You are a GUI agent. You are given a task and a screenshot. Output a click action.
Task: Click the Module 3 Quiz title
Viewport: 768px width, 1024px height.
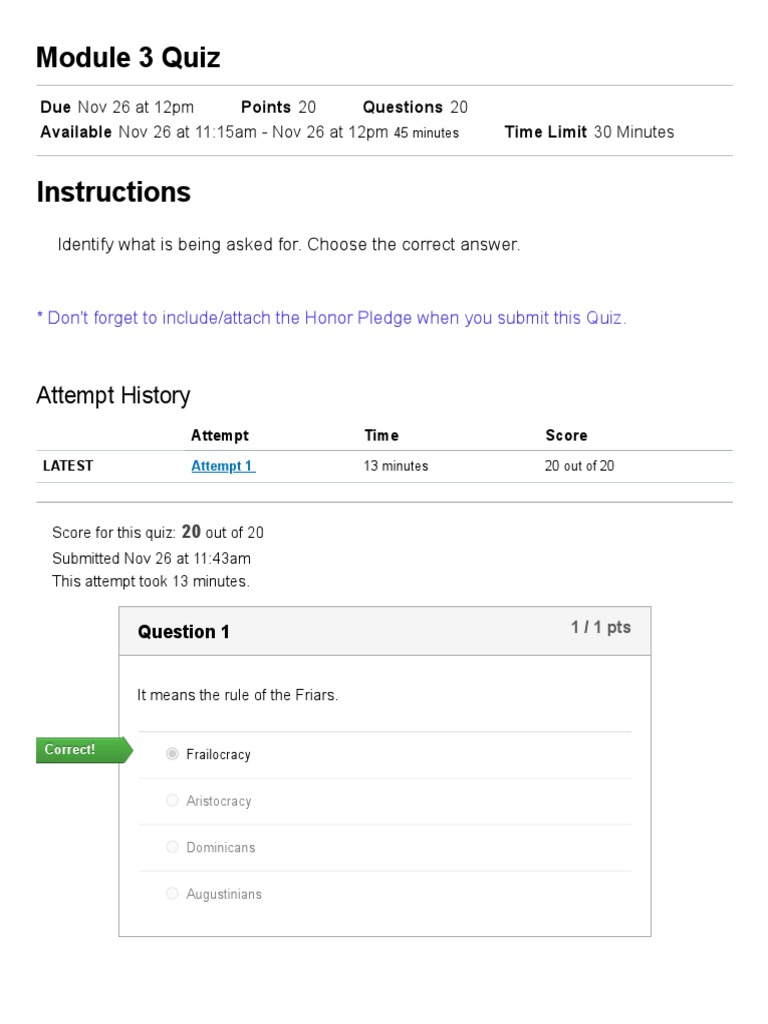click(128, 57)
